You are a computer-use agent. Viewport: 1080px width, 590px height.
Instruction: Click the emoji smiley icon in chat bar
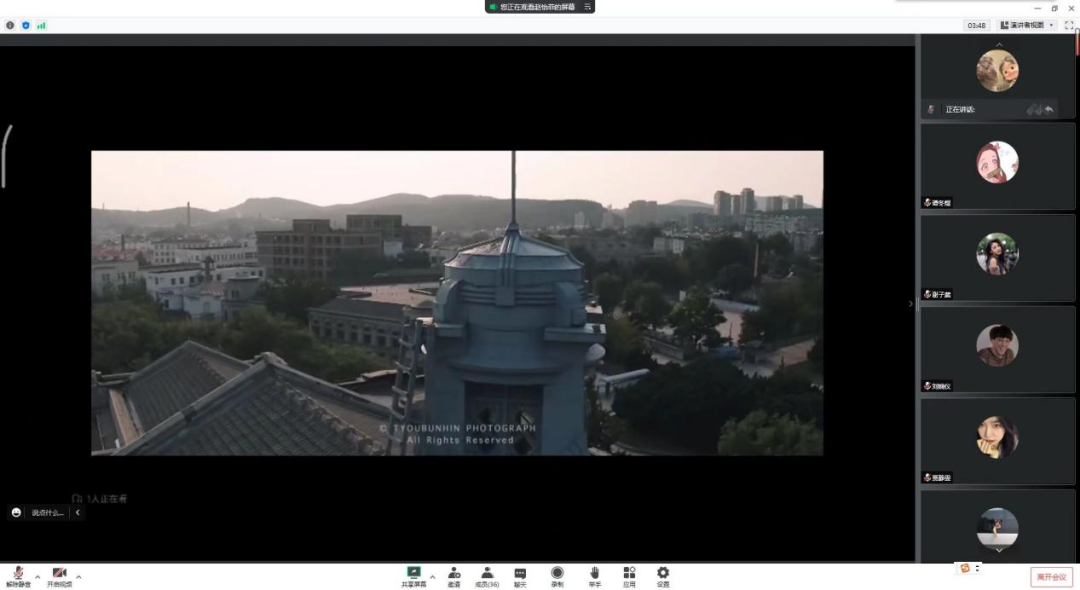(x=16, y=512)
